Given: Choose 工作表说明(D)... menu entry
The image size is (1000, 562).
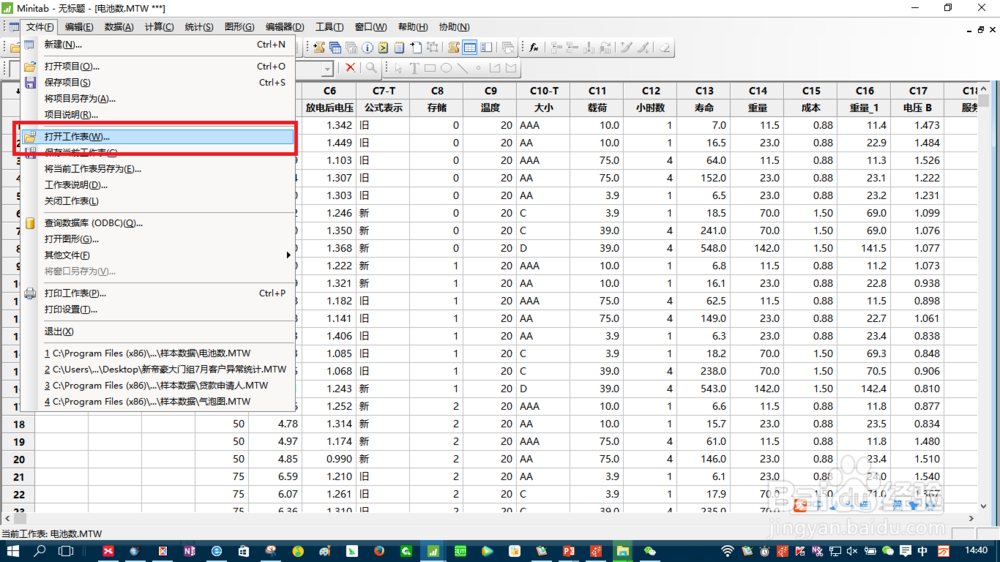Looking at the screenshot, I should point(158,185).
